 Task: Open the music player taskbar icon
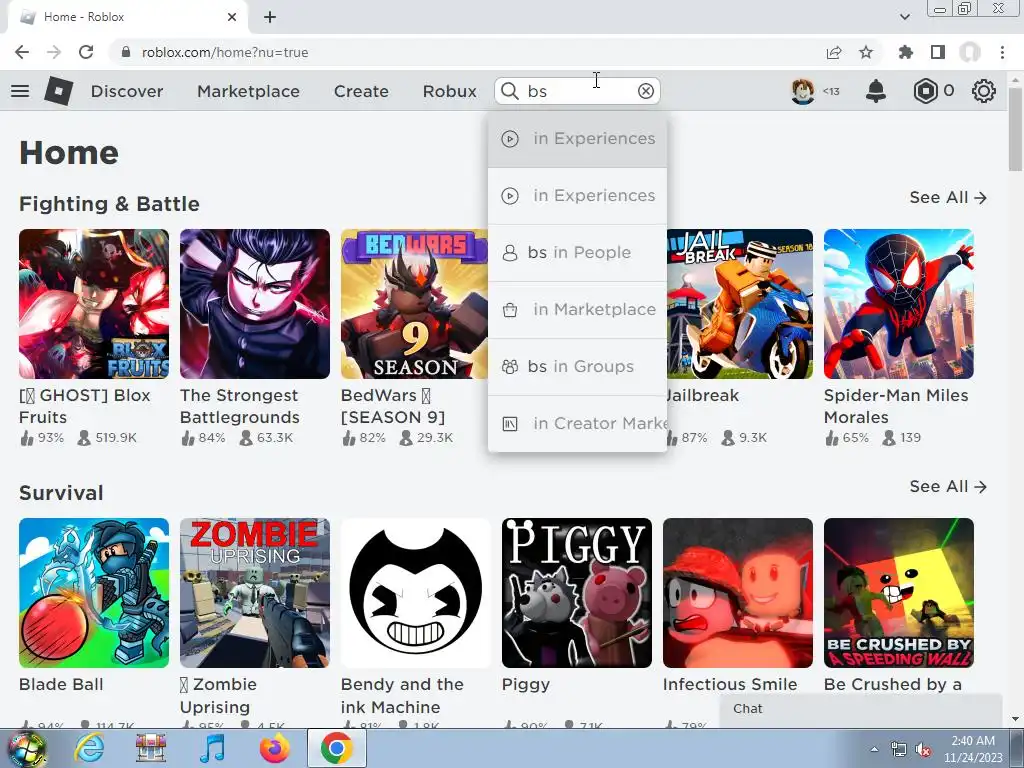coord(212,748)
